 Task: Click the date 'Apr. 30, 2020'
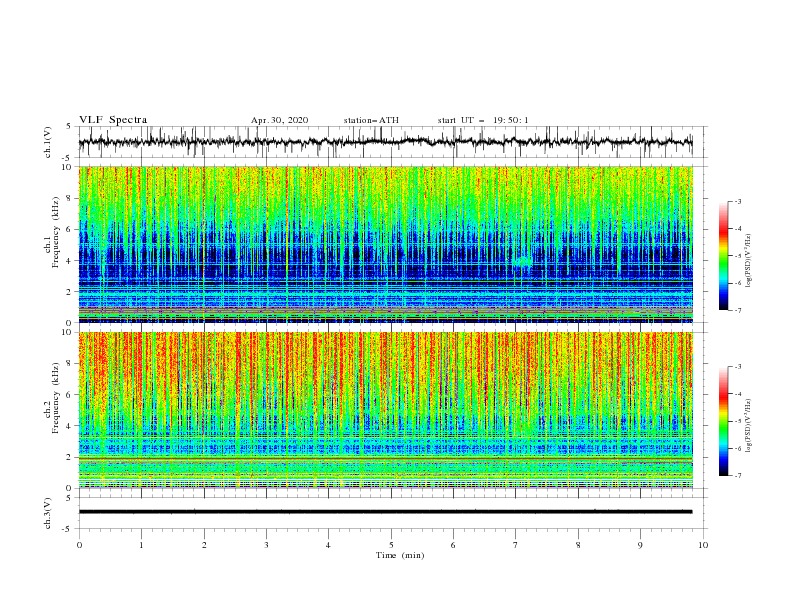click(x=279, y=120)
